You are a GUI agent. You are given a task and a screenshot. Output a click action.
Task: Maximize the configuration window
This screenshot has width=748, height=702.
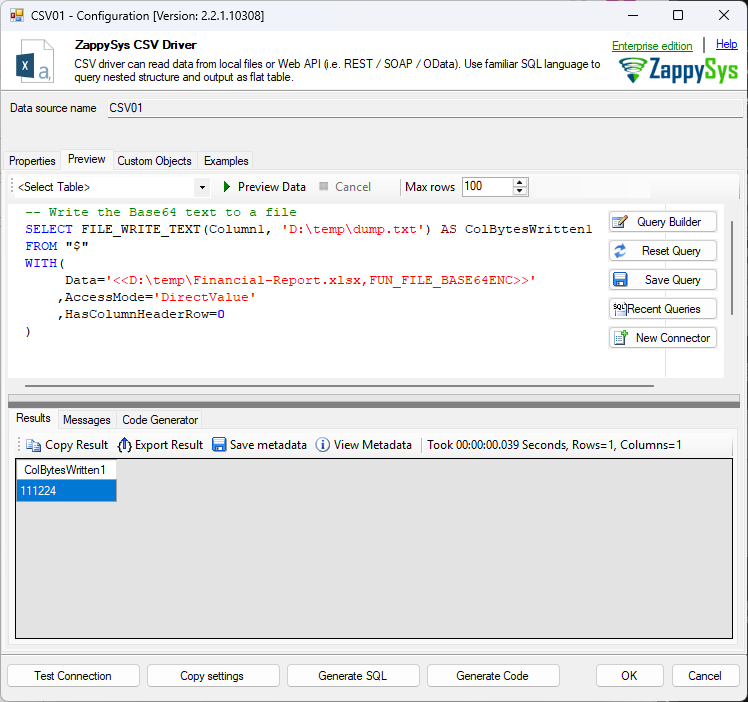pyautogui.click(x=677, y=15)
